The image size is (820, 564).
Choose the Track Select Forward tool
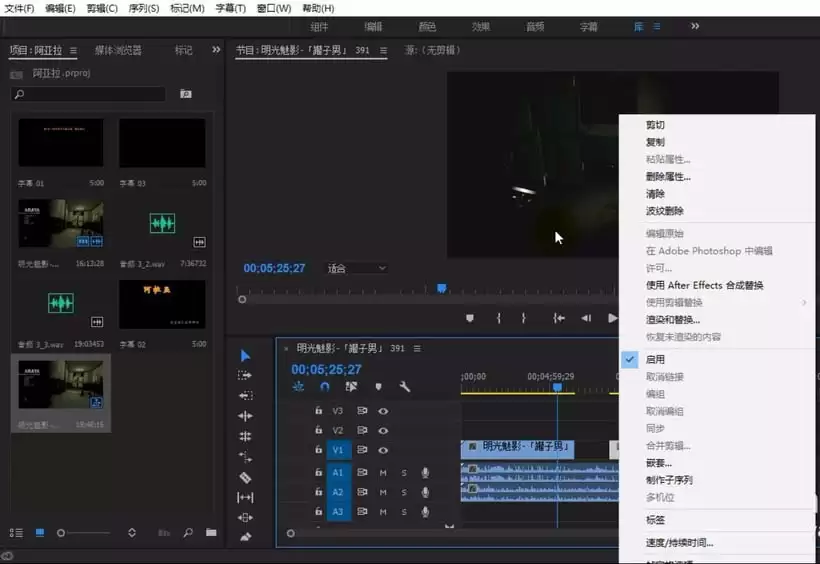(245, 376)
